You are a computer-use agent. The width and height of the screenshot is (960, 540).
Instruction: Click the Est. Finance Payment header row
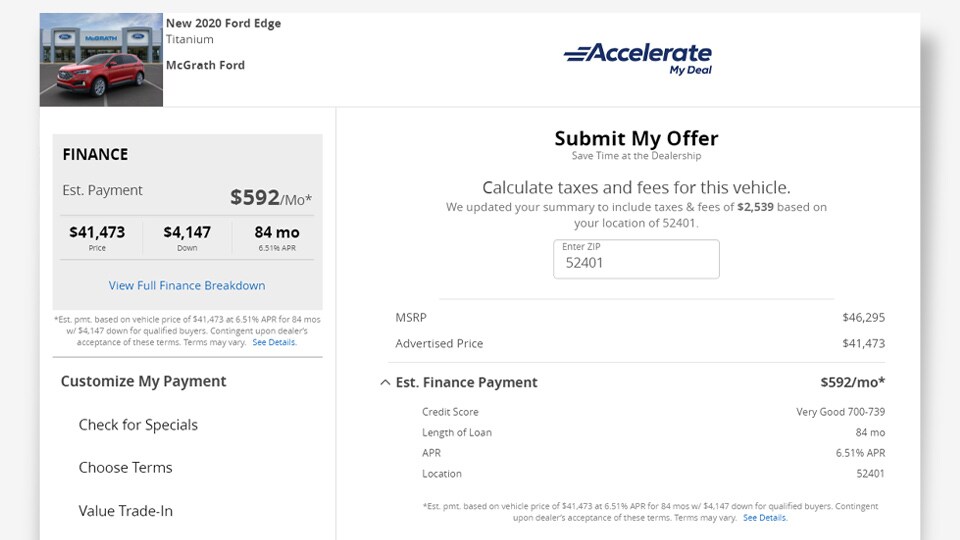pos(632,383)
